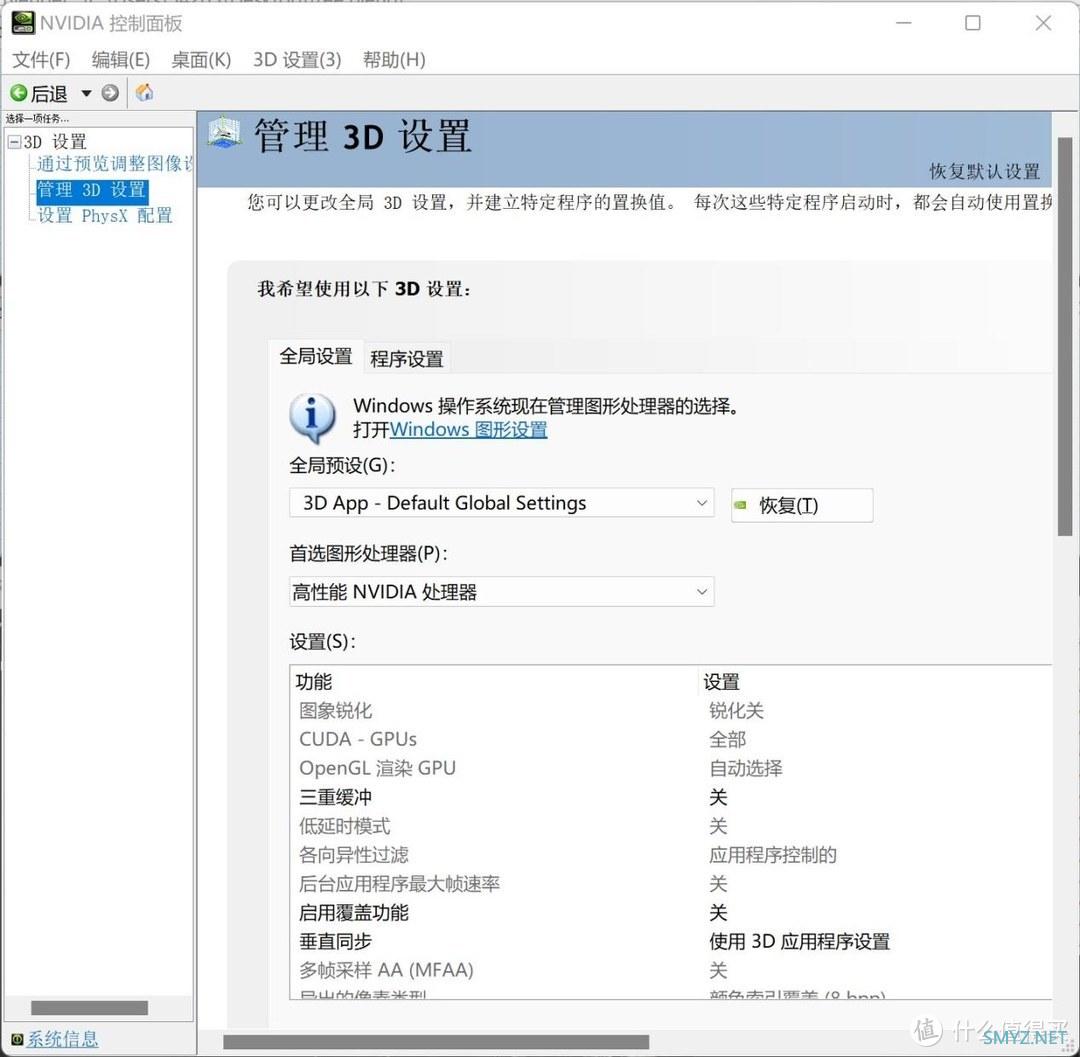Click the Forward arrow icon in toolbar
This screenshot has width=1080, height=1057.
pos(110,93)
